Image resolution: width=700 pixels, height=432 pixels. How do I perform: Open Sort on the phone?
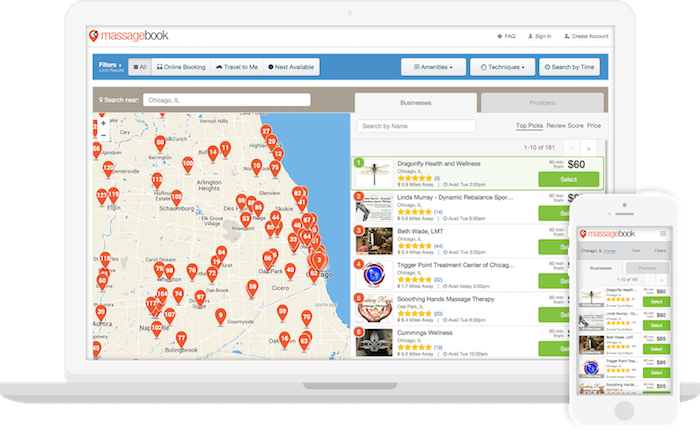pyautogui.click(x=636, y=251)
